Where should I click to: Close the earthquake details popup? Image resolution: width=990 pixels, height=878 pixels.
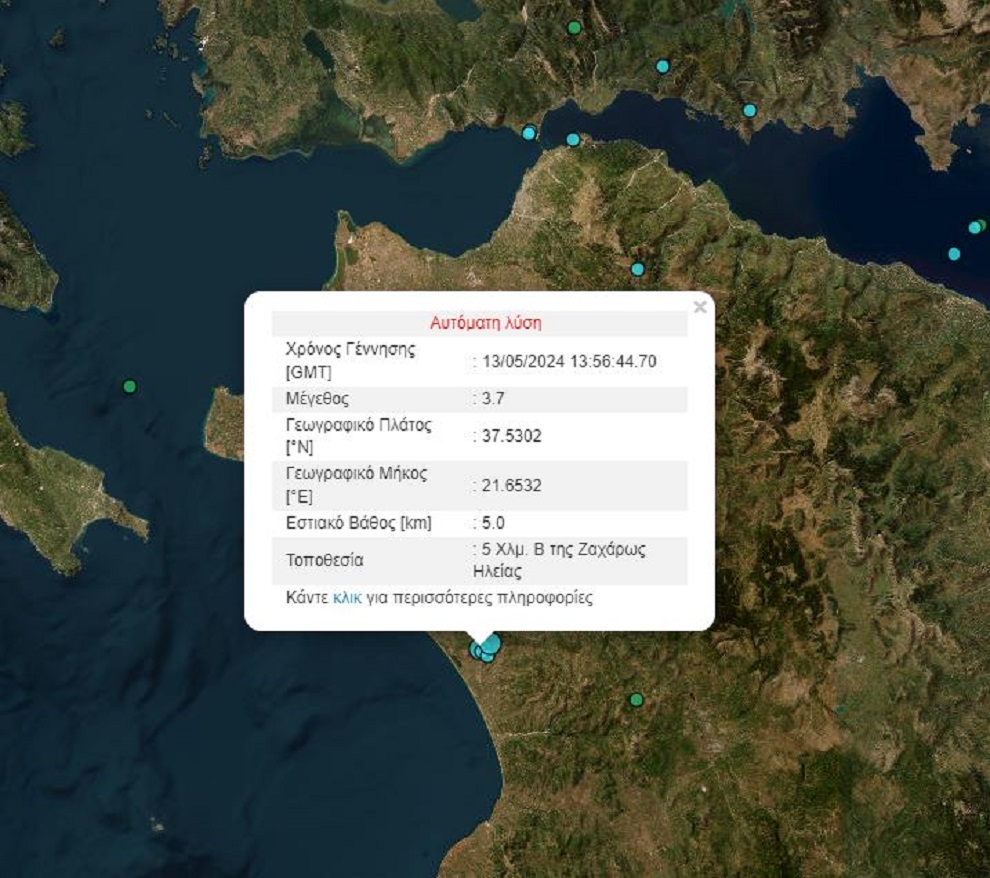click(x=699, y=307)
